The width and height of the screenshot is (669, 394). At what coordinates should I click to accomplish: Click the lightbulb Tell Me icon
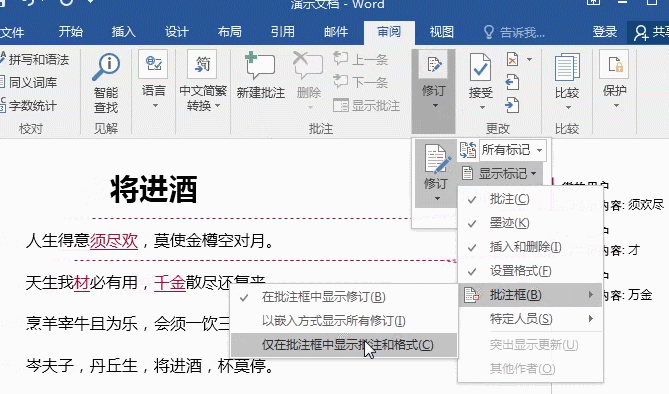click(x=489, y=32)
